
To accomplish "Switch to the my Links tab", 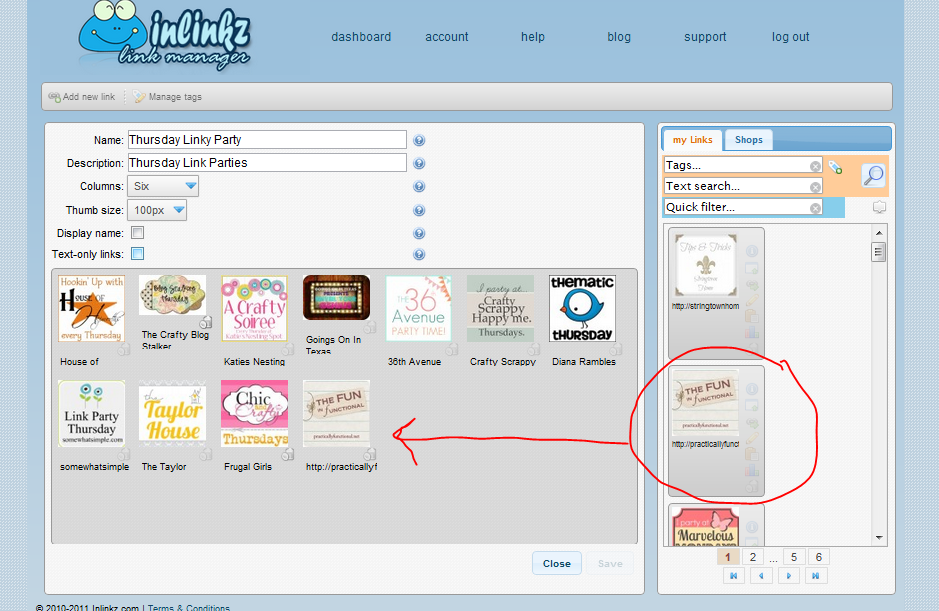I will [x=692, y=140].
